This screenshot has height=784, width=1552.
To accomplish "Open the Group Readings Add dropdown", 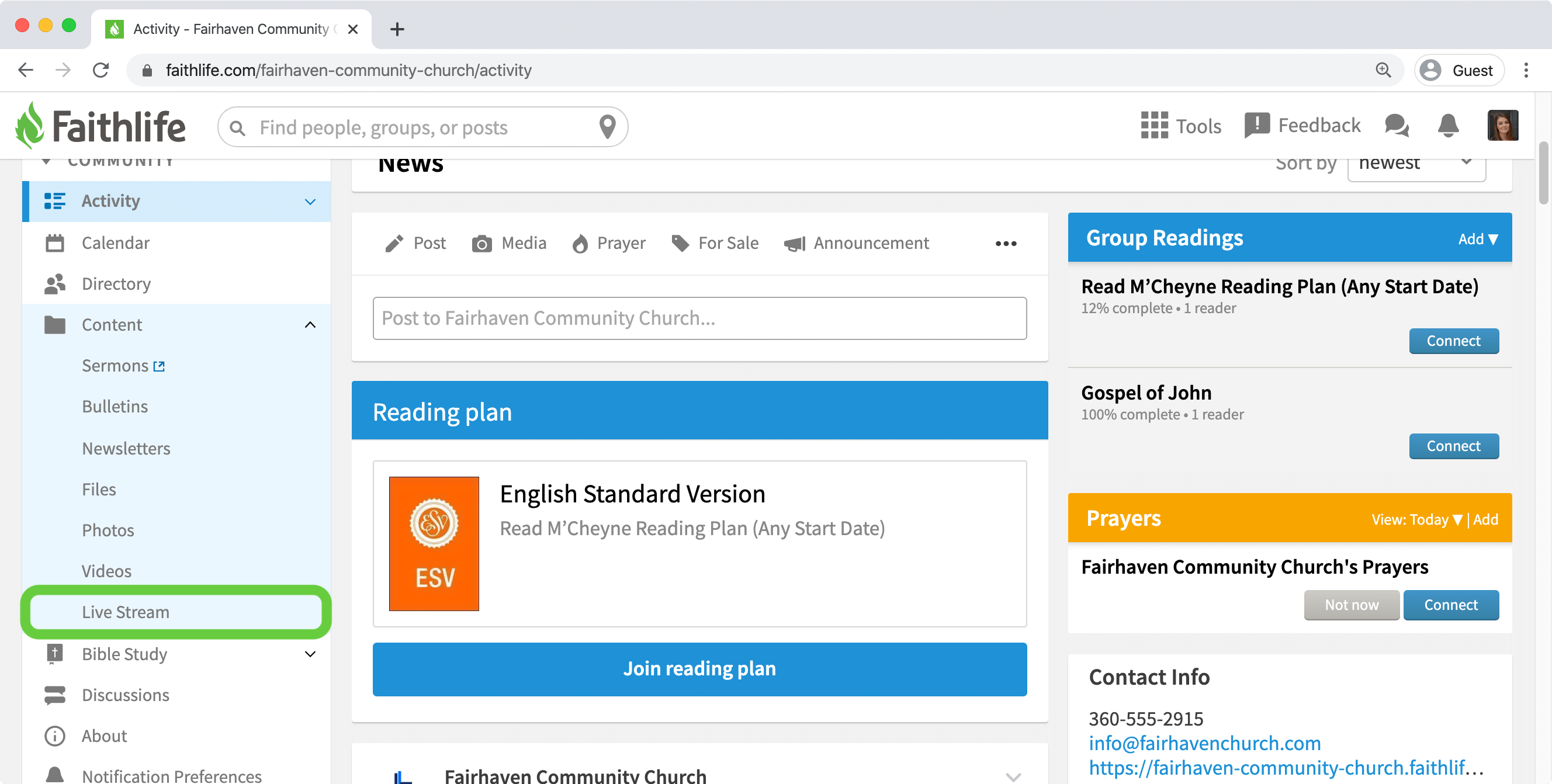I will point(1478,239).
